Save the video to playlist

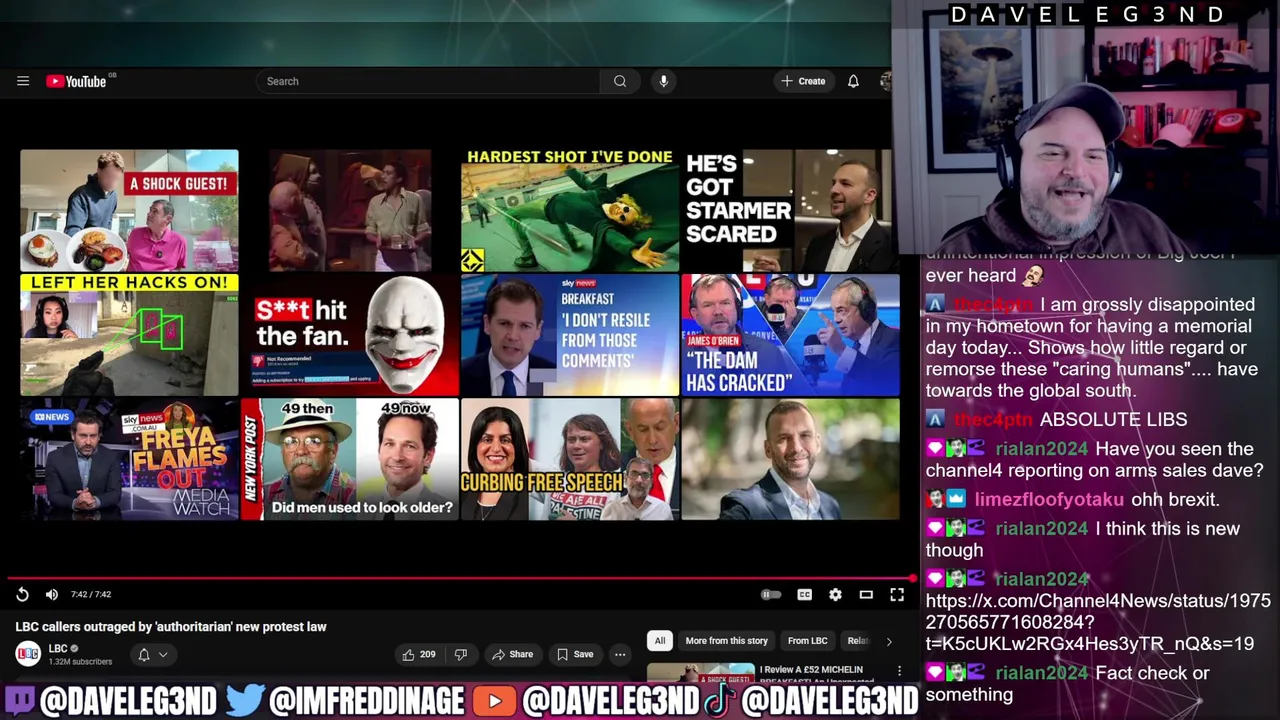coord(575,654)
